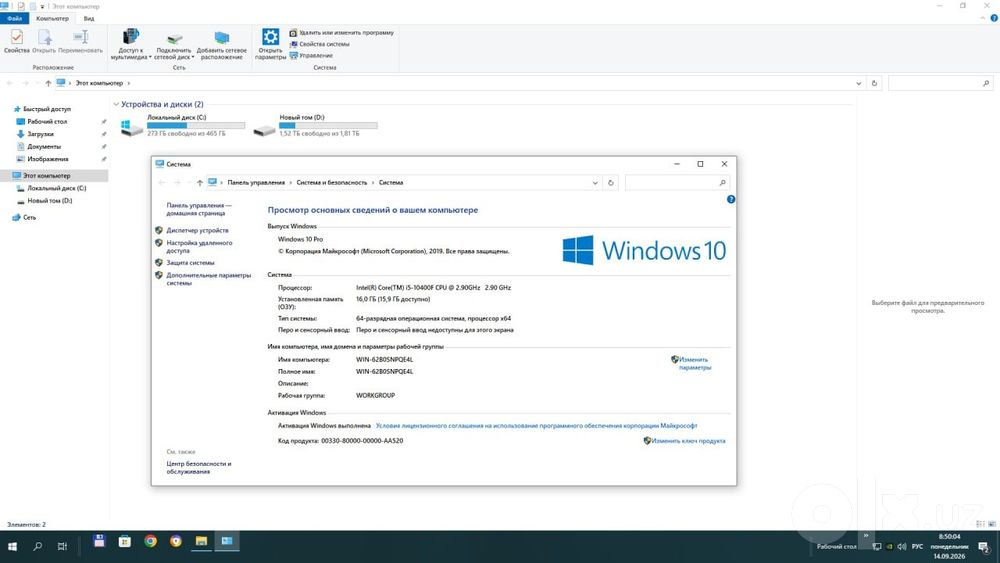
Task: Expand the Рабочий стол taskbar toolbar chevron
Action: point(865,536)
